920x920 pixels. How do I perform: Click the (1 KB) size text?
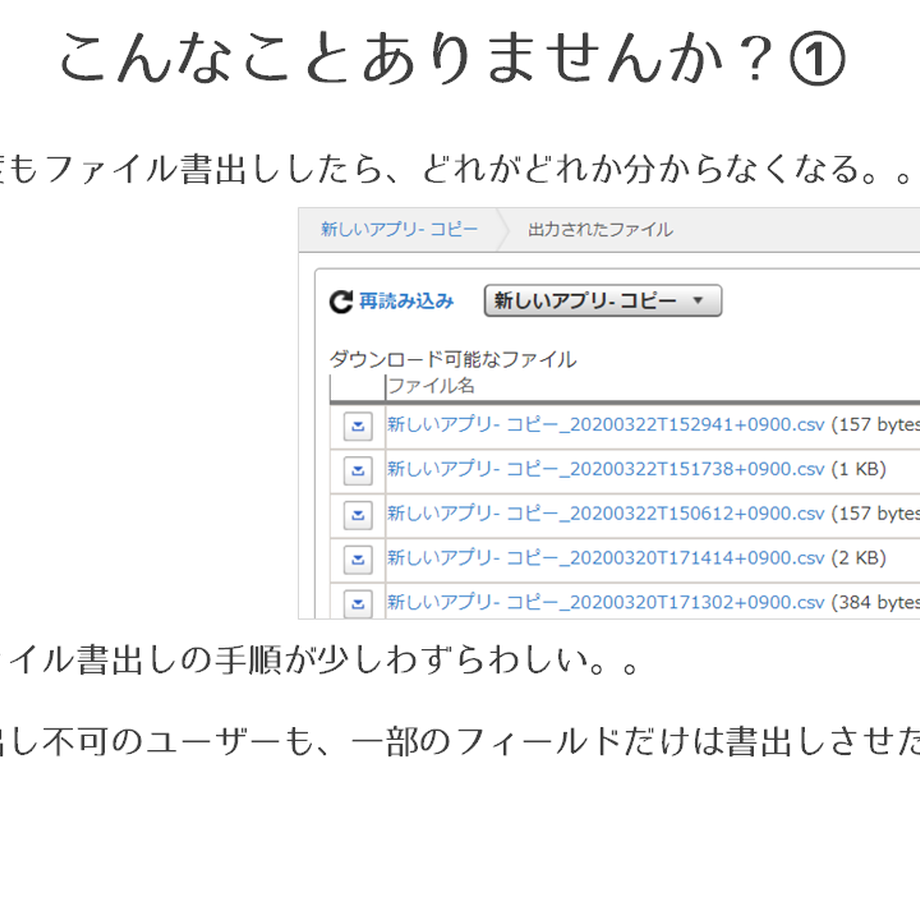[858, 469]
